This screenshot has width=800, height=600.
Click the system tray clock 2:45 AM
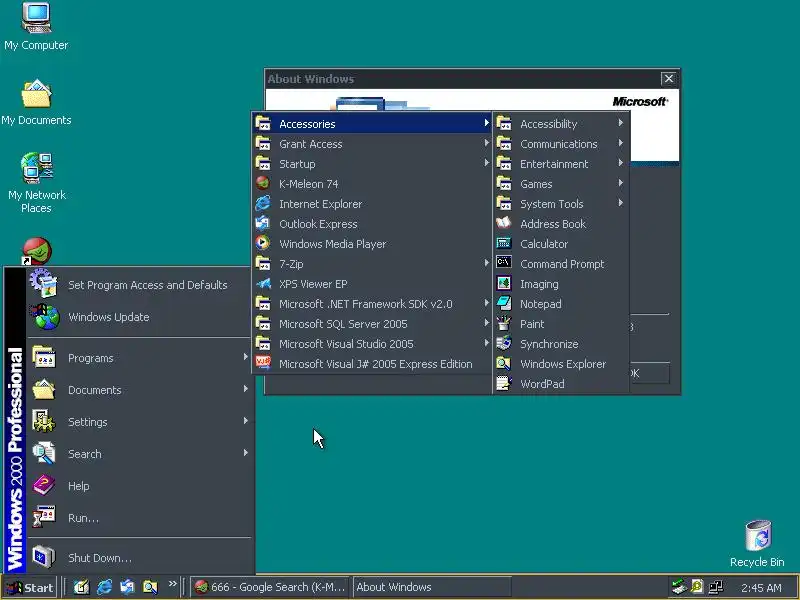point(761,588)
